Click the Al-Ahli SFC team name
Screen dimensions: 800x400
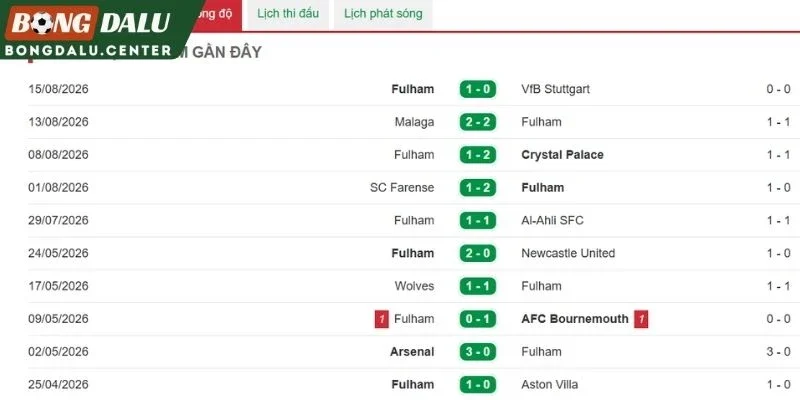553,220
